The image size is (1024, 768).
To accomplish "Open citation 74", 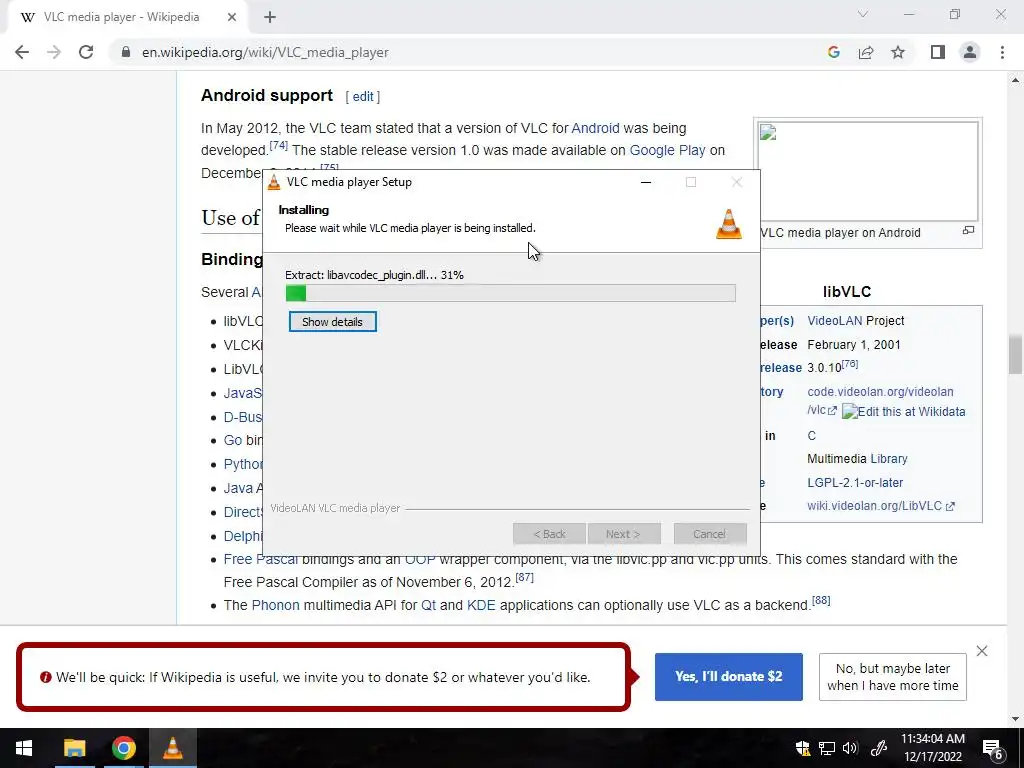I will tap(279, 146).
